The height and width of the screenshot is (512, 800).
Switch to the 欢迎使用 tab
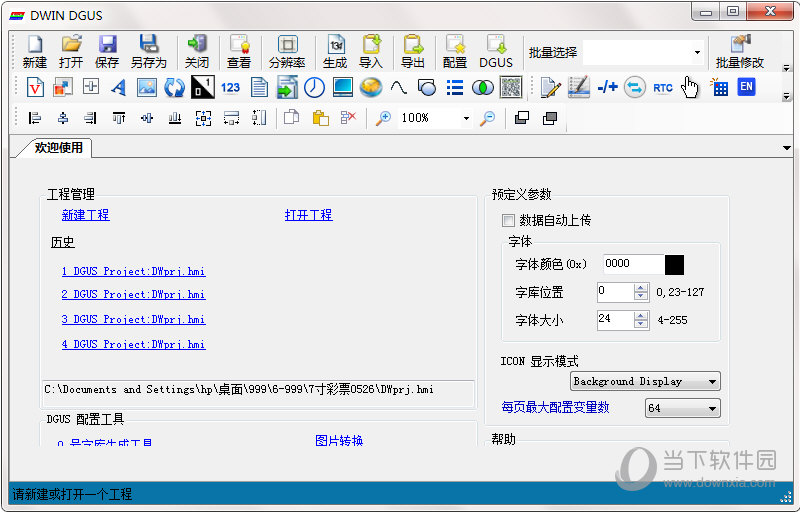[x=58, y=148]
